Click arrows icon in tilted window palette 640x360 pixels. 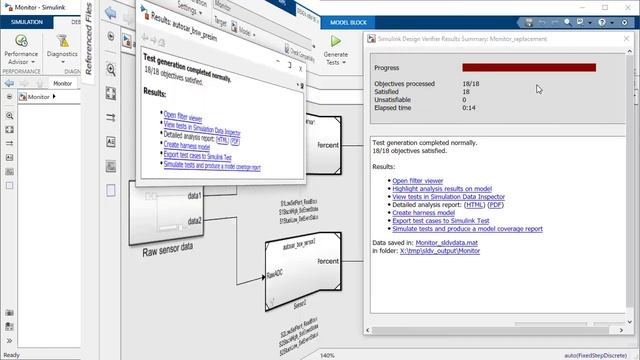(x=111, y=118)
